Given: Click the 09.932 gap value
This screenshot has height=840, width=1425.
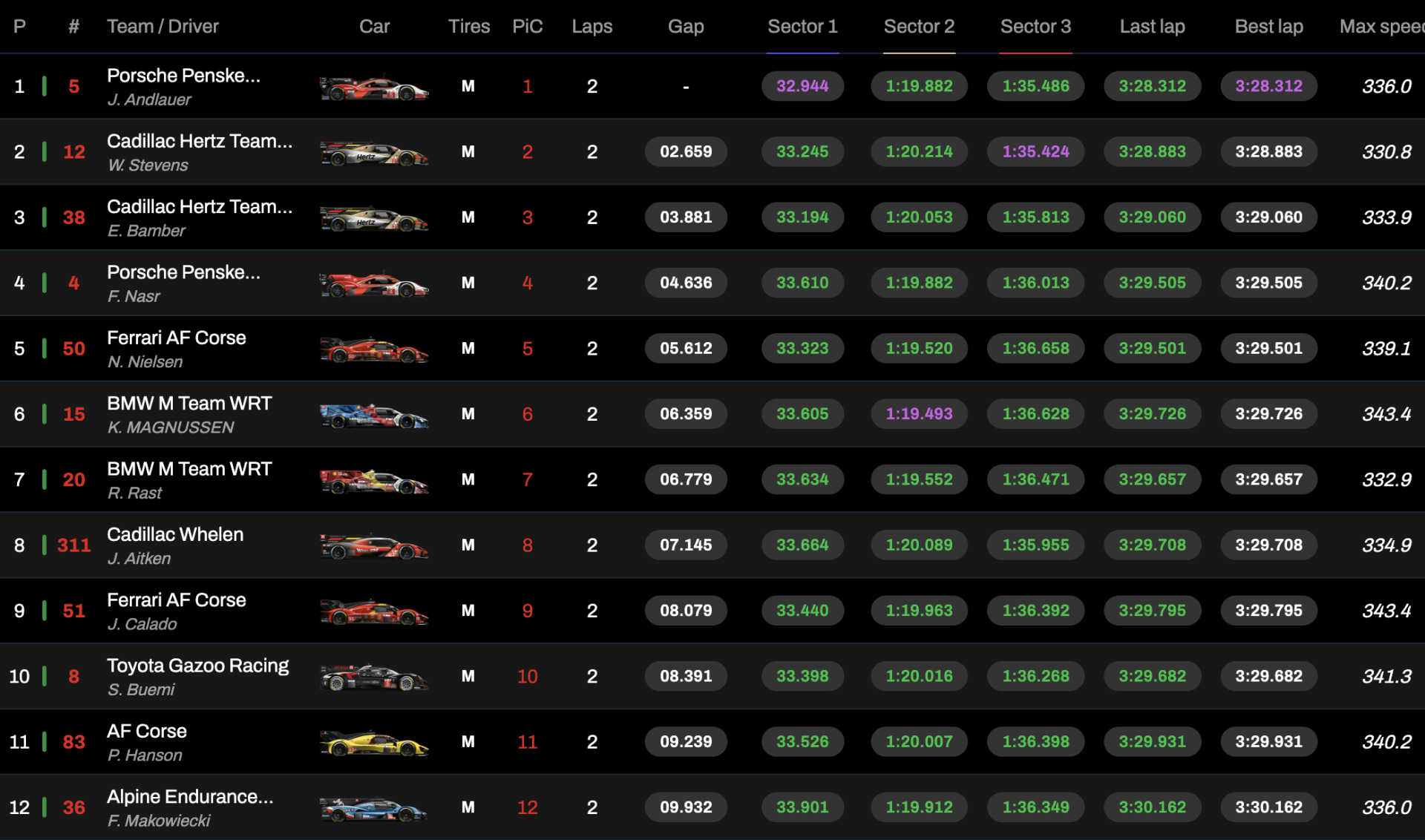Looking at the screenshot, I should [x=686, y=807].
